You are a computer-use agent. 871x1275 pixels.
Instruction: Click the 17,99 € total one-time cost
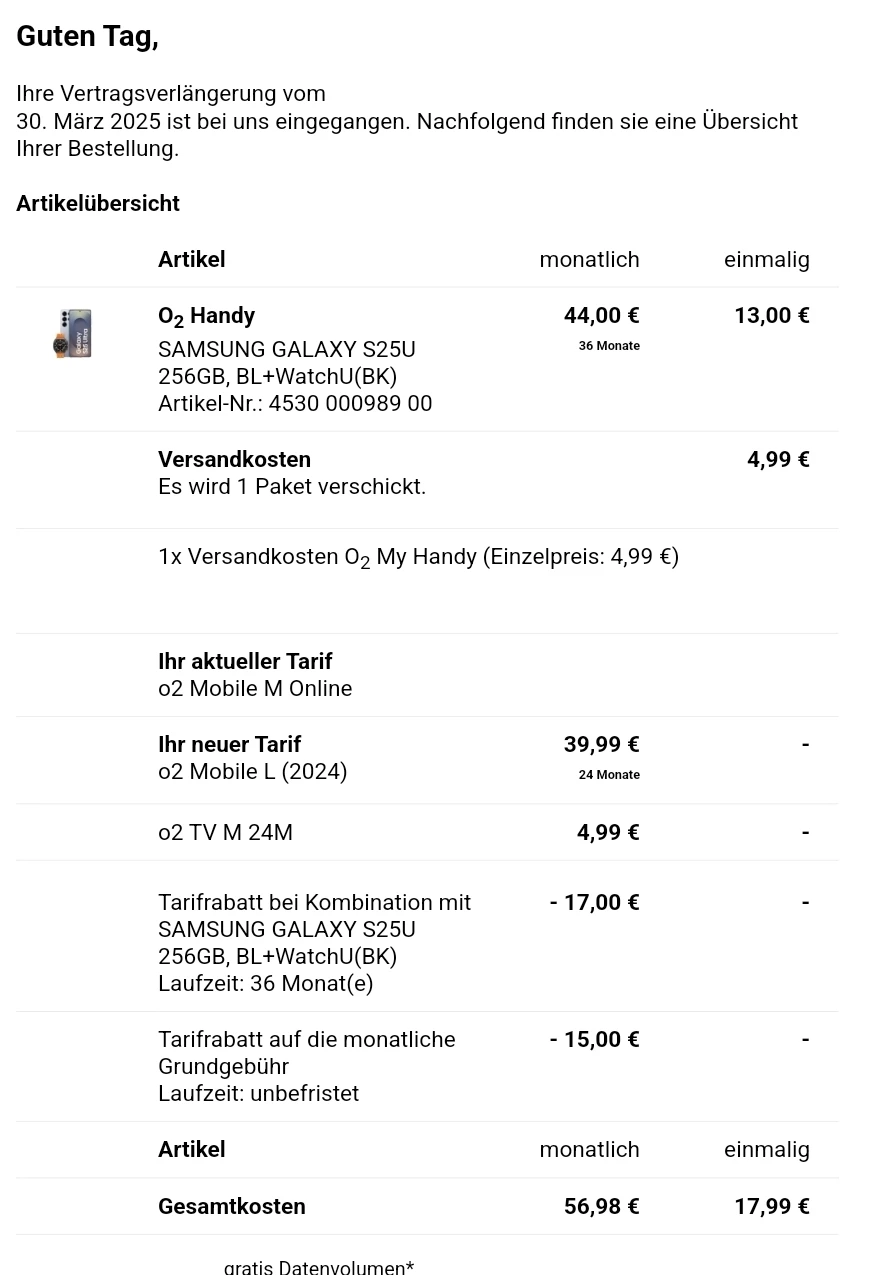(x=772, y=1207)
